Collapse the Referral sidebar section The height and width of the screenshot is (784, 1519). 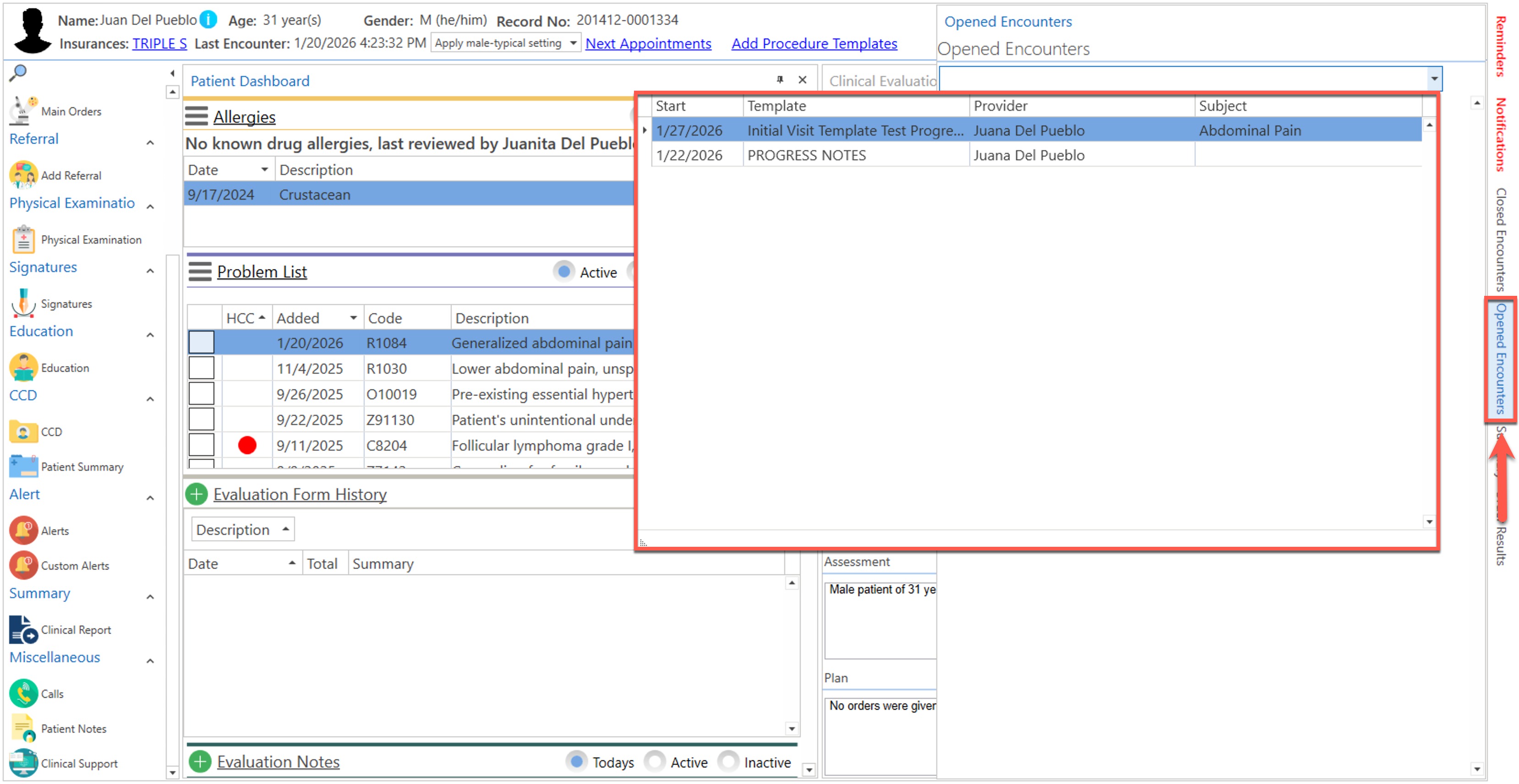150,142
